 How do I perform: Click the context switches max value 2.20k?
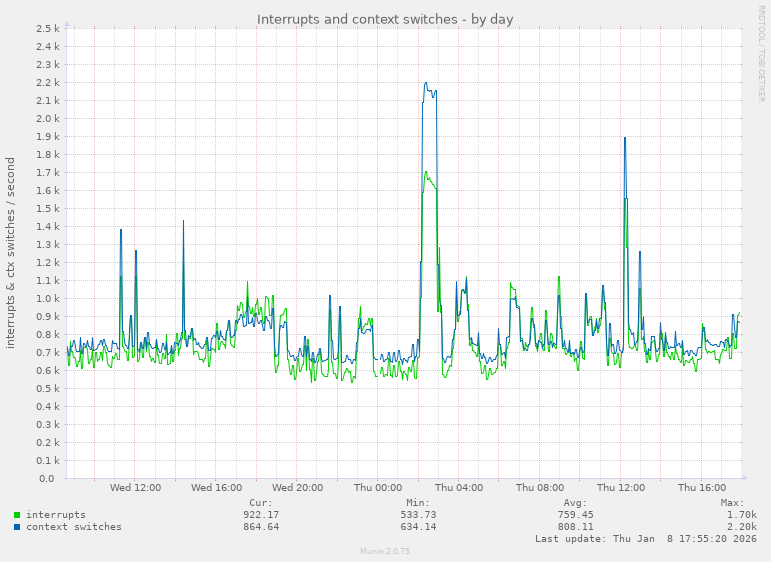[741, 527]
